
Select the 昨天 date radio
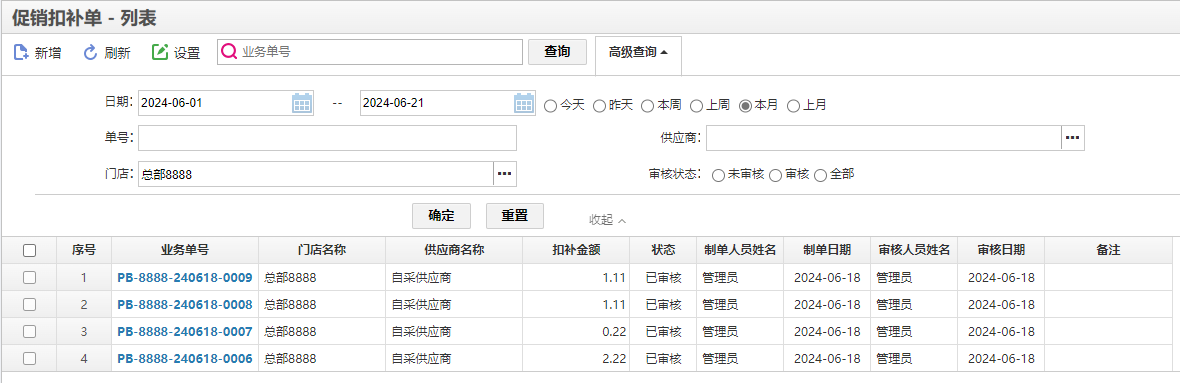(599, 105)
